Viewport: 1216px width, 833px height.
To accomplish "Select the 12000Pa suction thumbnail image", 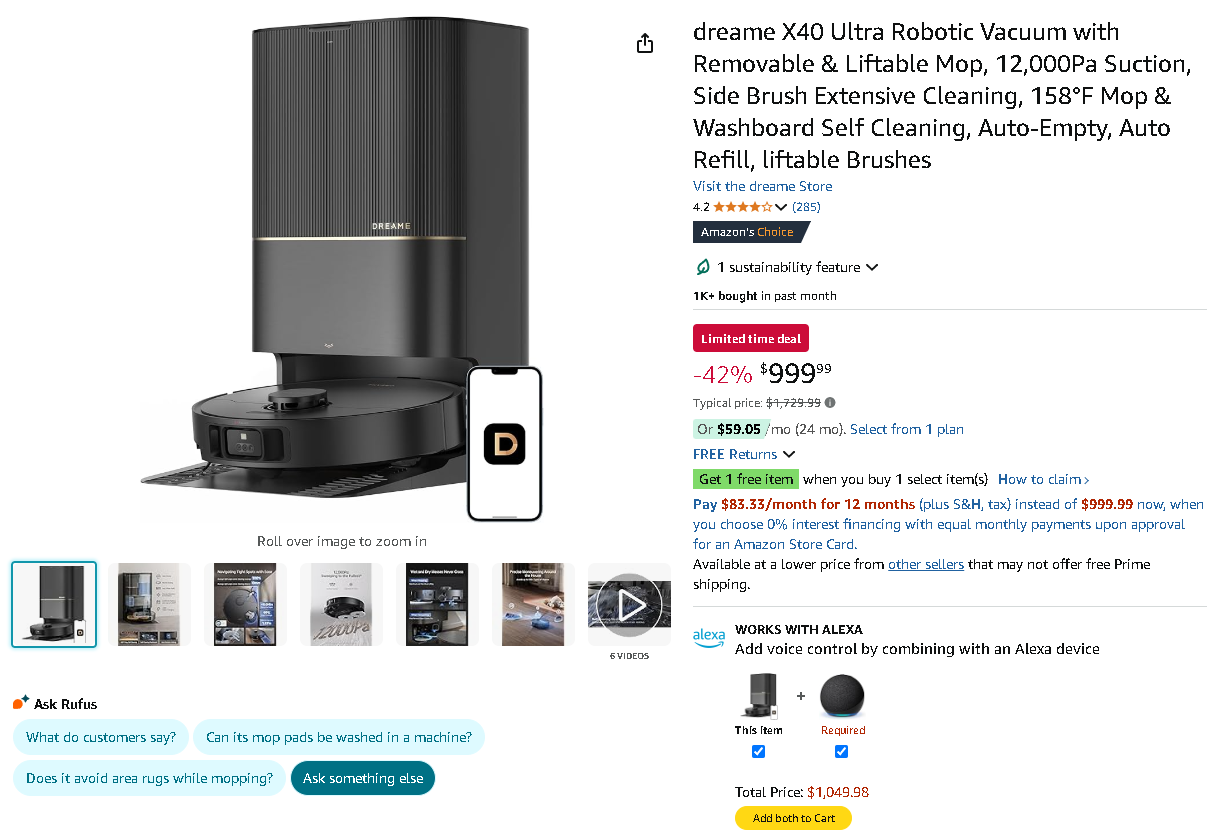I will (341, 604).
